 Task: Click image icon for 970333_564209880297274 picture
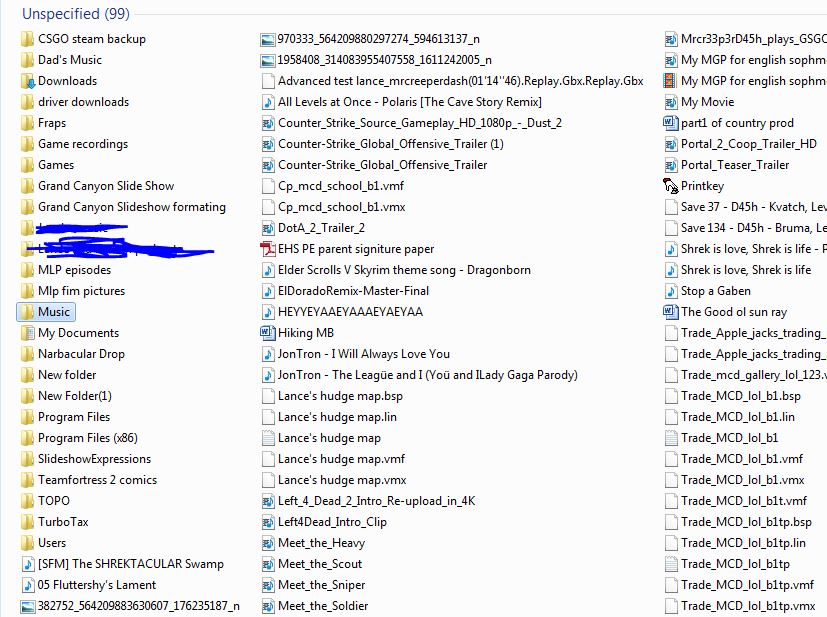(x=268, y=40)
